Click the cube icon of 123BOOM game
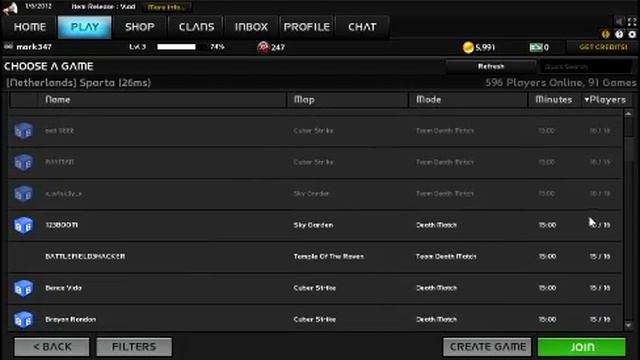Image resolution: width=640 pixels, height=360 pixels. (x=23, y=225)
